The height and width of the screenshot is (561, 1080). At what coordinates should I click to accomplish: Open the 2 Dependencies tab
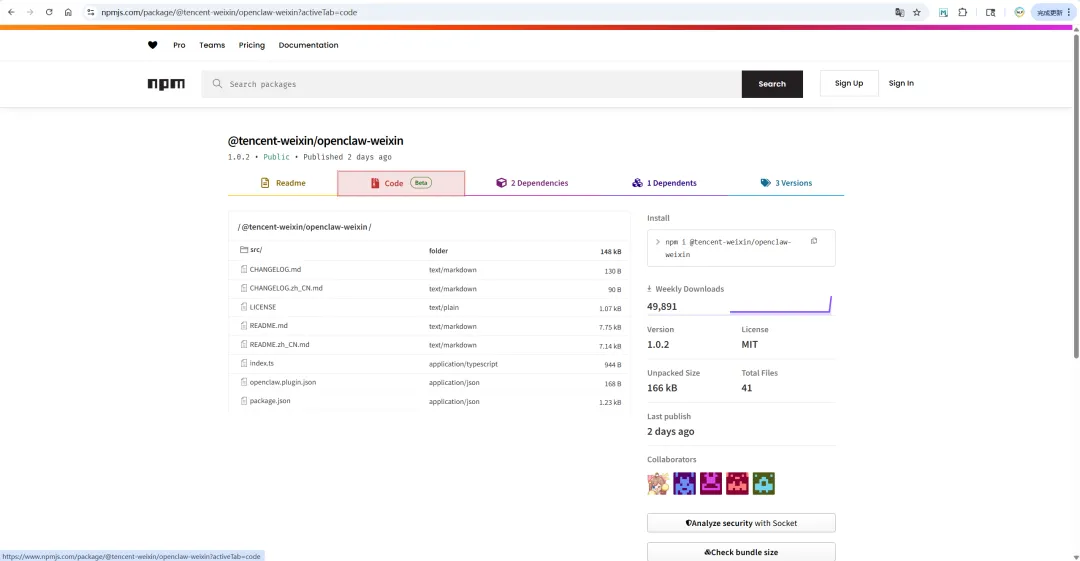tap(532, 183)
